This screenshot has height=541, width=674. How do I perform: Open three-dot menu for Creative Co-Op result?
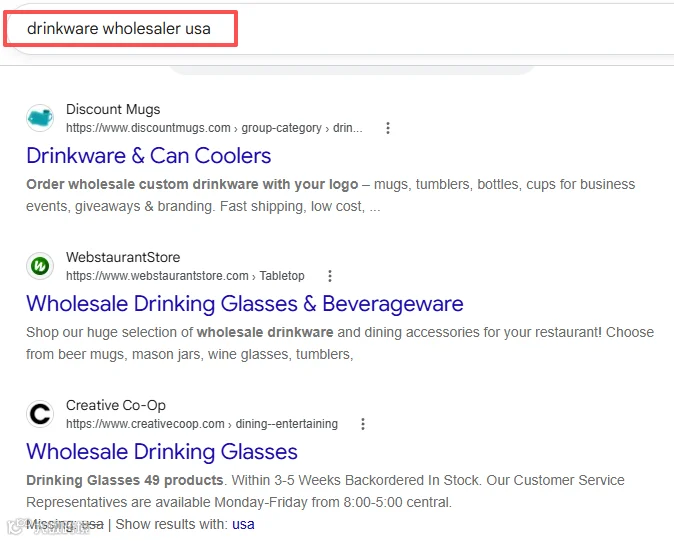point(363,424)
